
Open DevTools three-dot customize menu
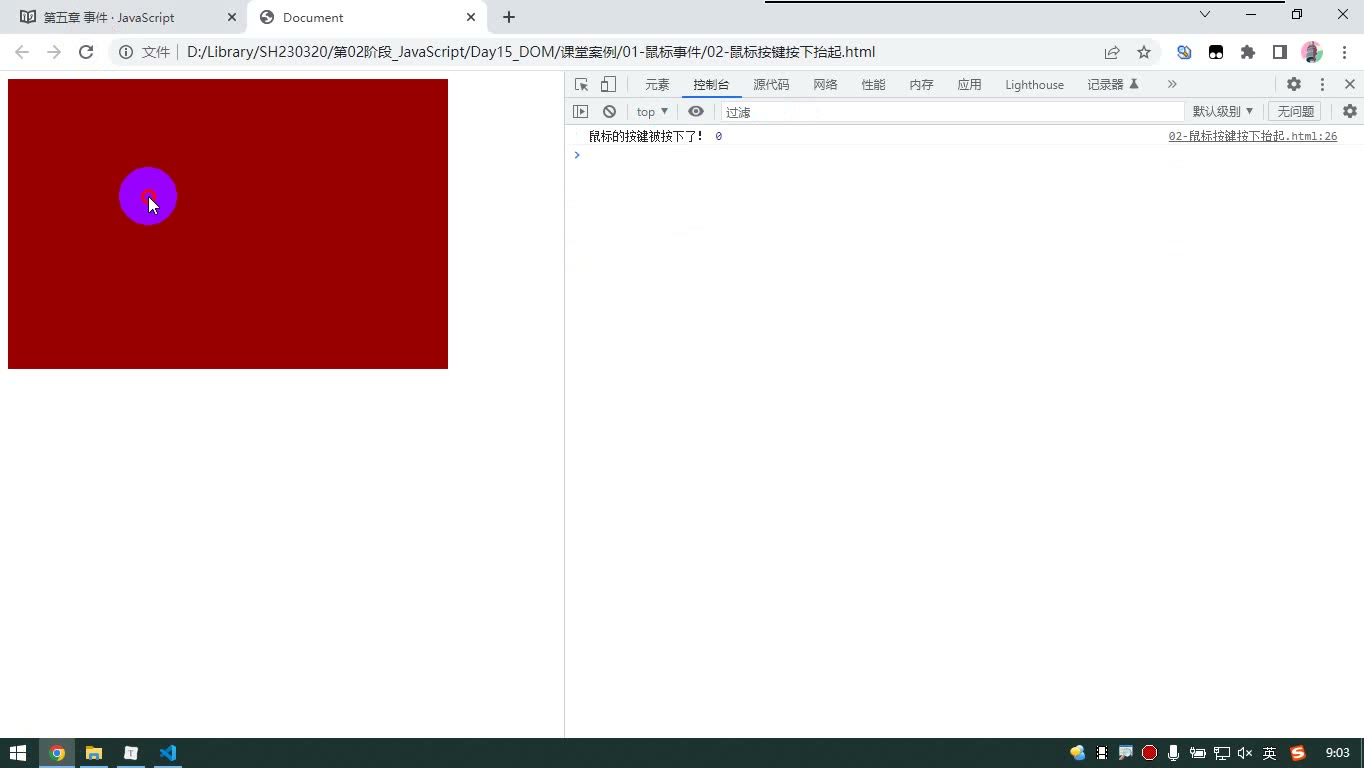1322,85
